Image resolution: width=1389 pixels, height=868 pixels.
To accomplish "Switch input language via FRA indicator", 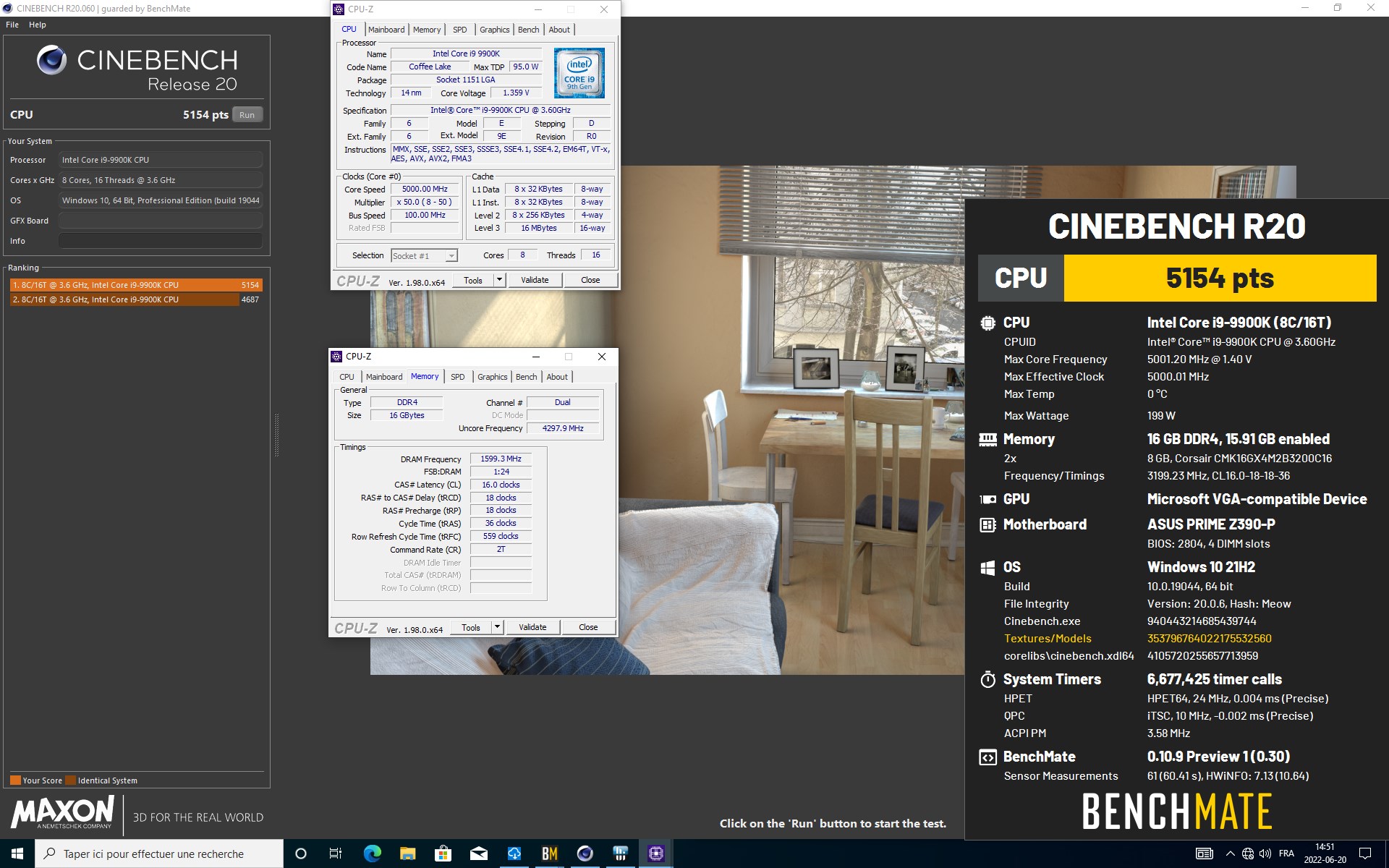I will tap(1286, 854).
